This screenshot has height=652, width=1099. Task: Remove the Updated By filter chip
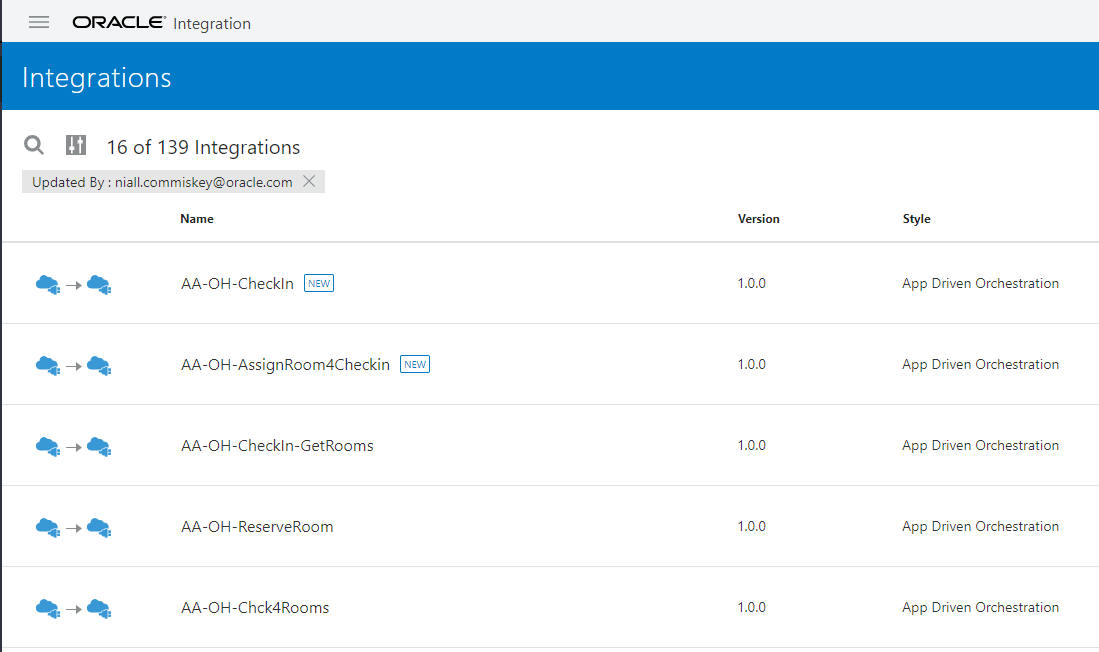click(310, 182)
